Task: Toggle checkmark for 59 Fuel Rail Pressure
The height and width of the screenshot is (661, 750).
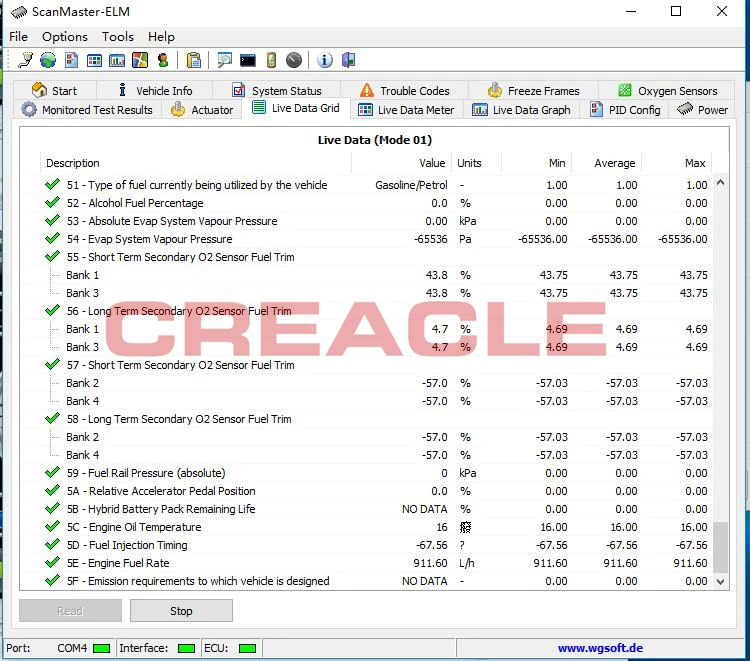Action: click(x=52, y=473)
